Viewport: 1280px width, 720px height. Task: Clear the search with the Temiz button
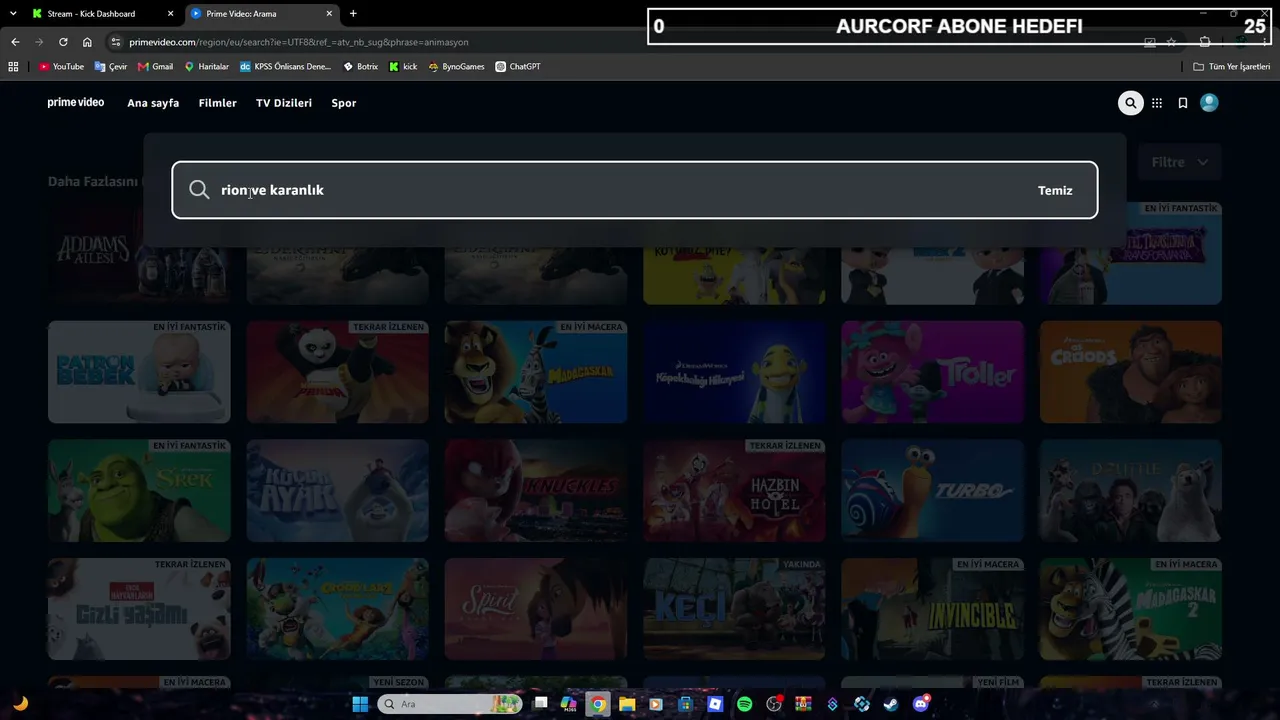pyautogui.click(x=1055, y=190)
